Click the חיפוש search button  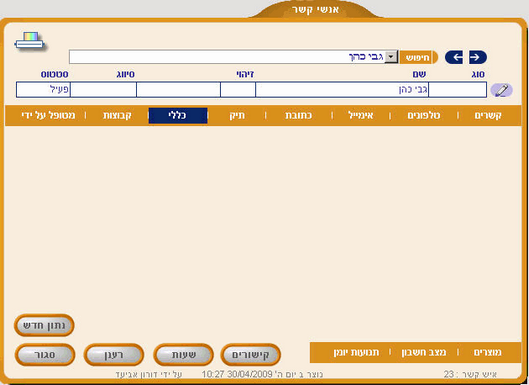(x=418, y=57)
